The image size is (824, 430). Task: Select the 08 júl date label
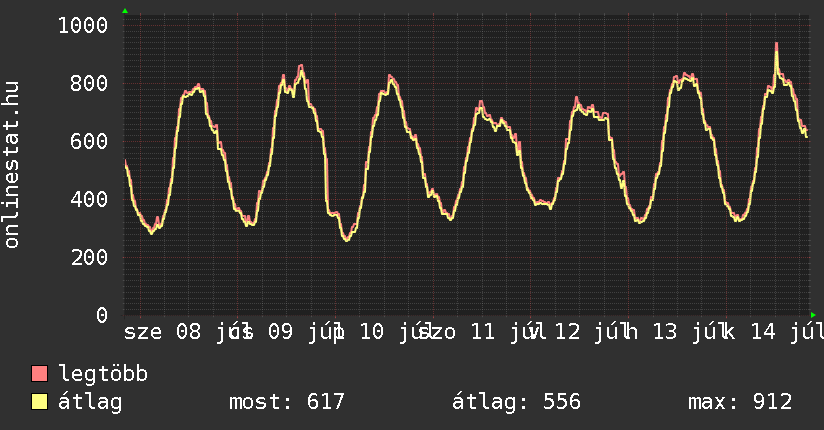[208, 332]
